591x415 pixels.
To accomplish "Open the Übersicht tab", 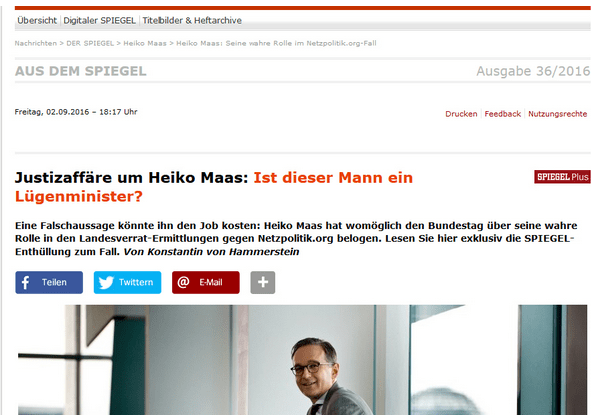I will [x=37, y=20].
